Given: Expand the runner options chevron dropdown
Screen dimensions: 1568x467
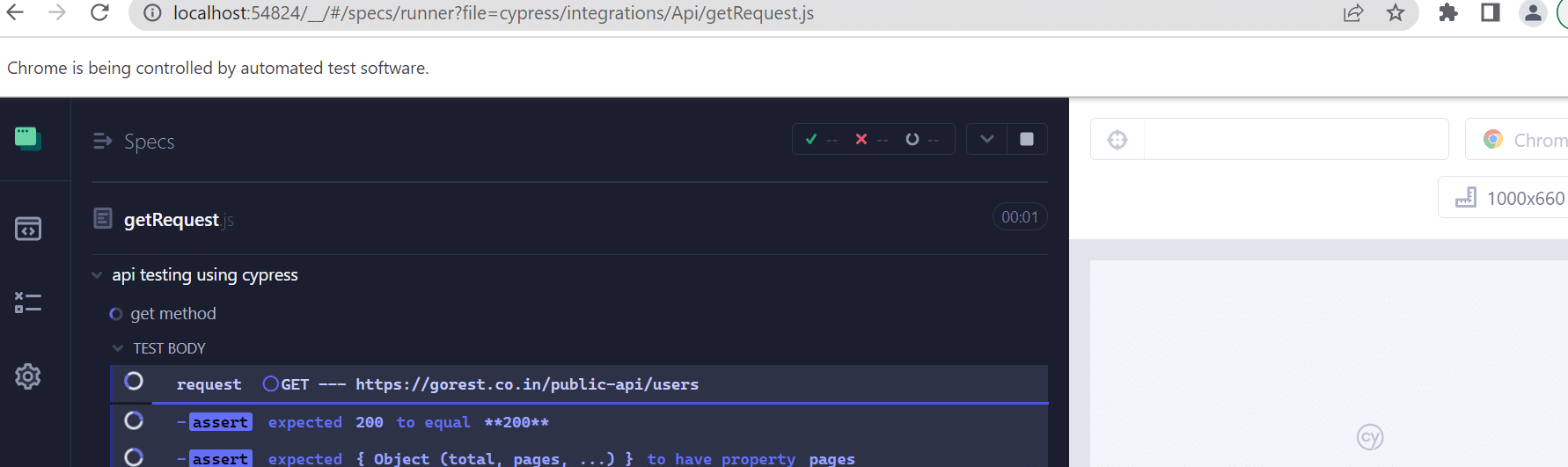Looking at the screenshot, I should coord(987,139).
